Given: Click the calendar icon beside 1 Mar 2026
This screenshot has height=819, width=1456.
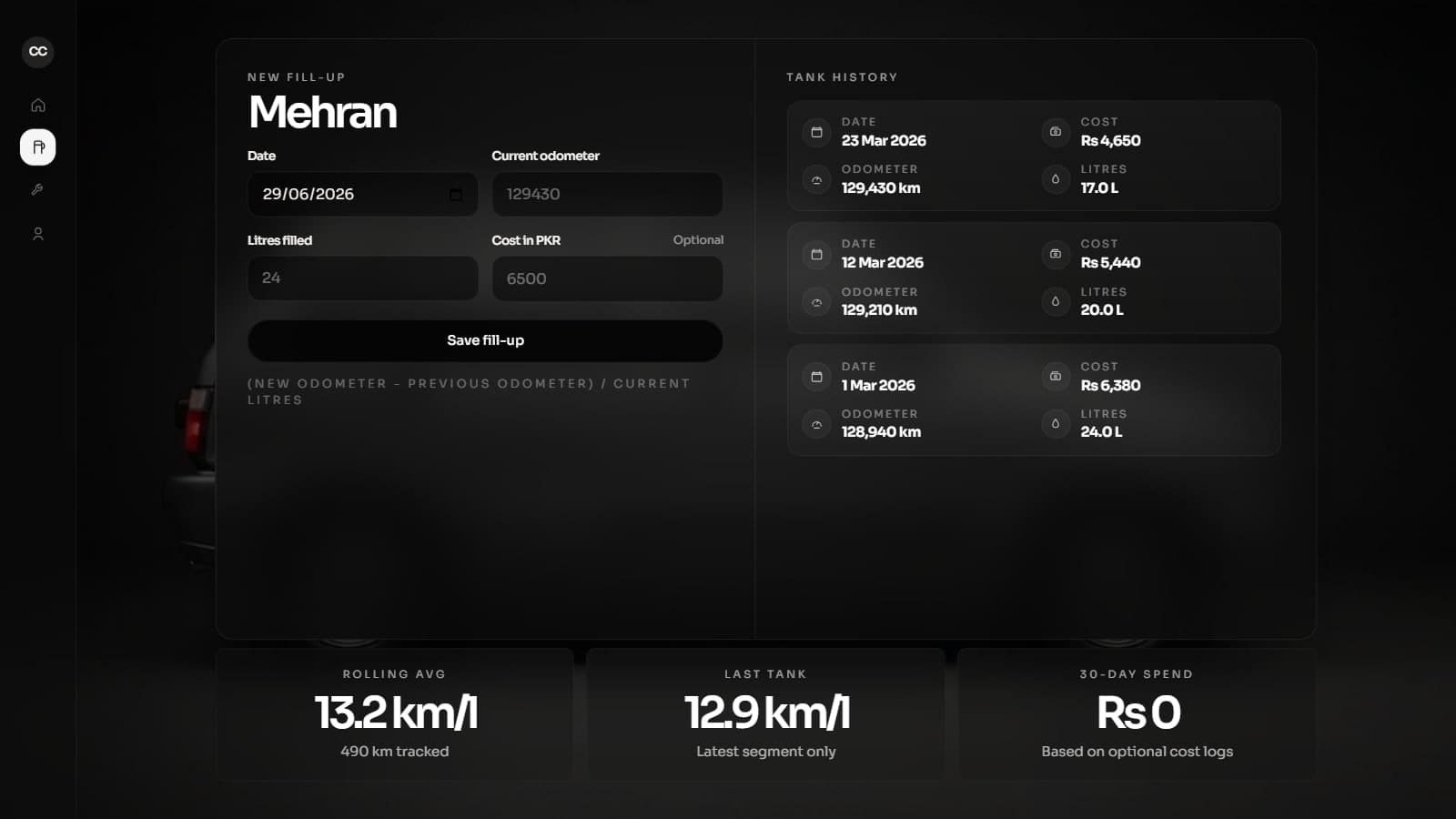Looking at the screenshot, I should [x=816, y=377].
